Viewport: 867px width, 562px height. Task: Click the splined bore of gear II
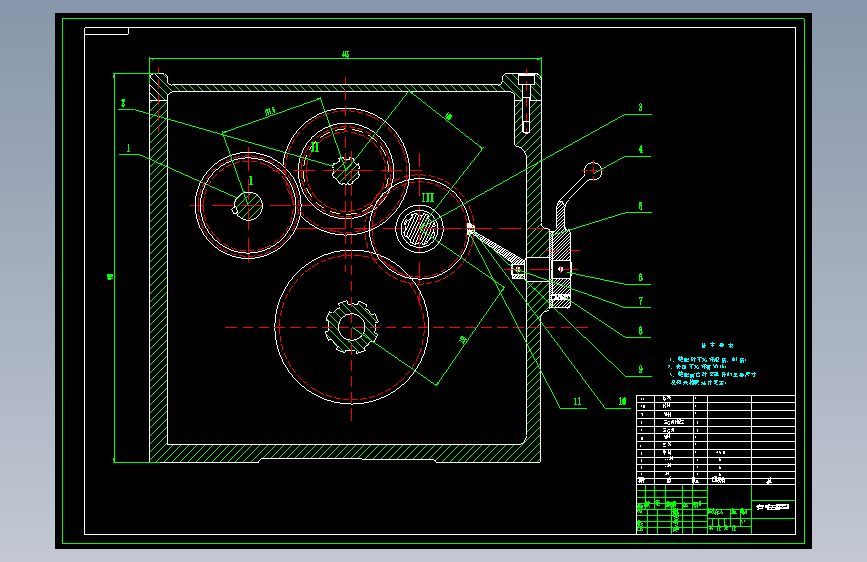pos(346,170)
